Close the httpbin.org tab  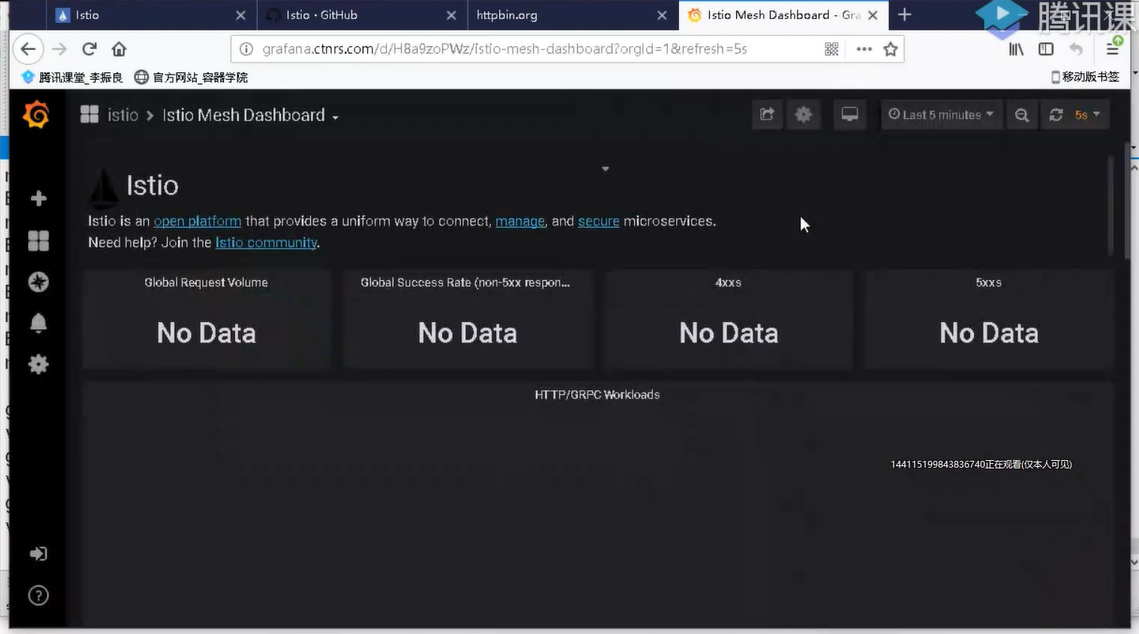click(662, 15)
